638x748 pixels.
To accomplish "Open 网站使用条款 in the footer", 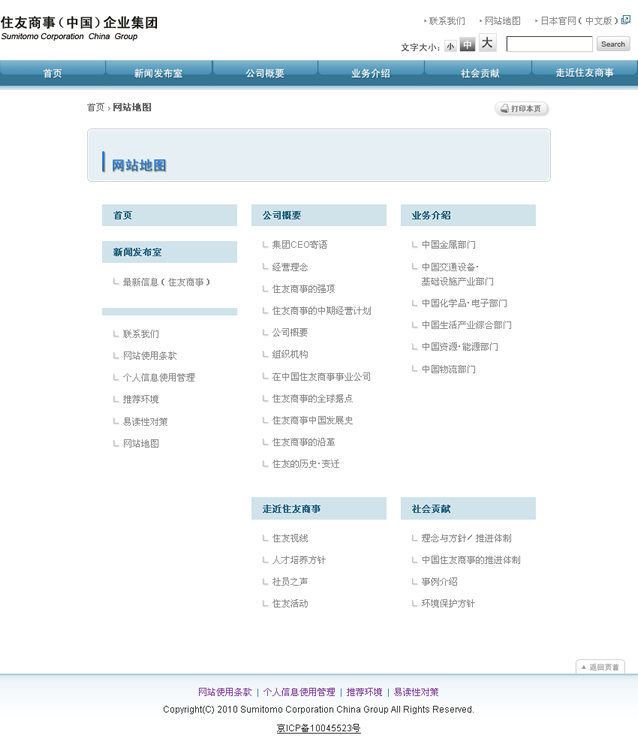I will click(225, 692).
